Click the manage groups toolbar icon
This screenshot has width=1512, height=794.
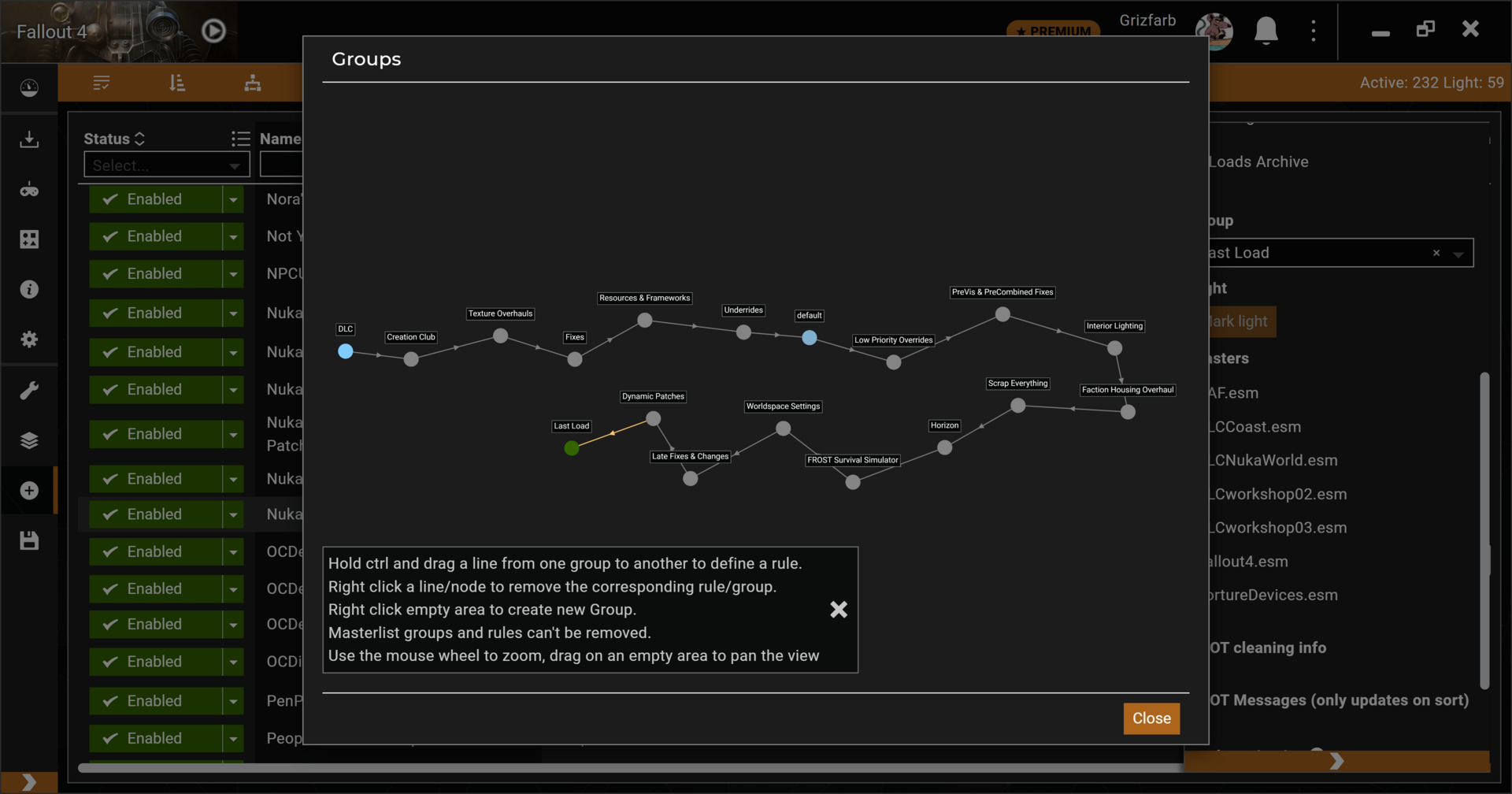pyautogui.click(x=253, y=83)
